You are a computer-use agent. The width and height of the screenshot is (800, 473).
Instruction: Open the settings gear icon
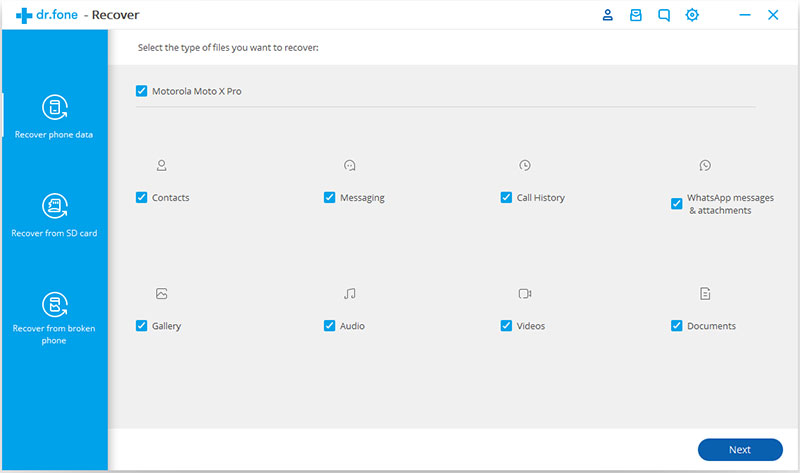click(x=692, y=15)
